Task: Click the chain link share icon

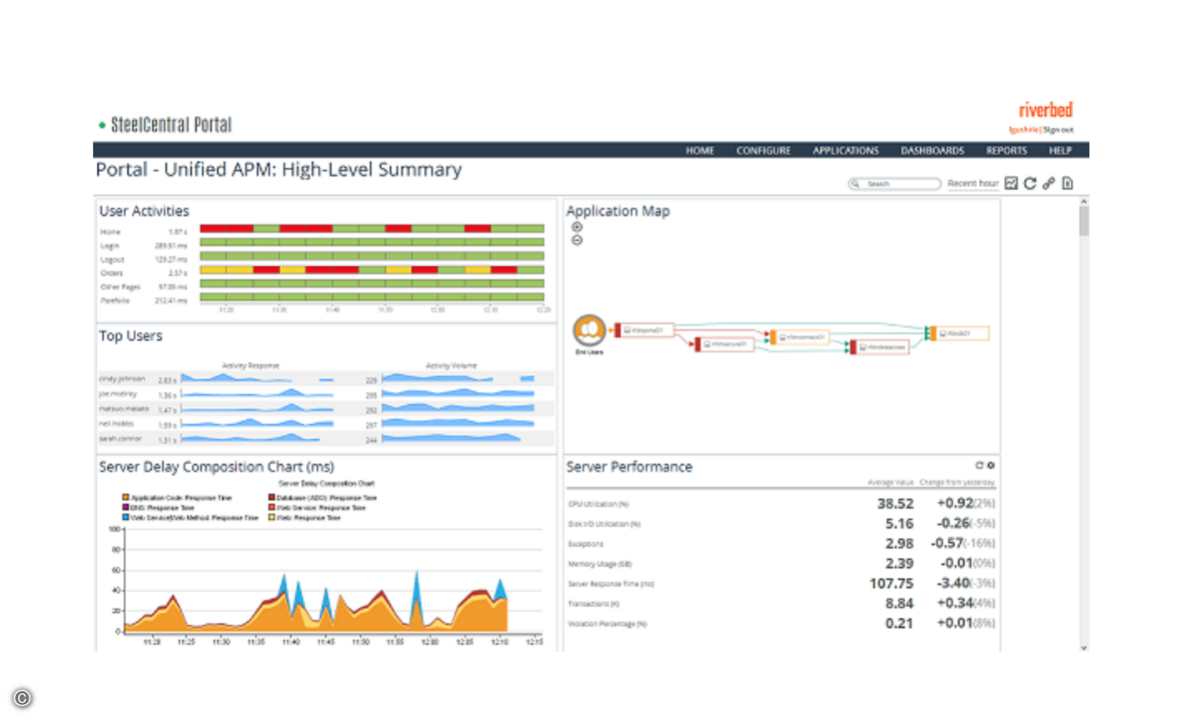Action: pos(1049,183)
